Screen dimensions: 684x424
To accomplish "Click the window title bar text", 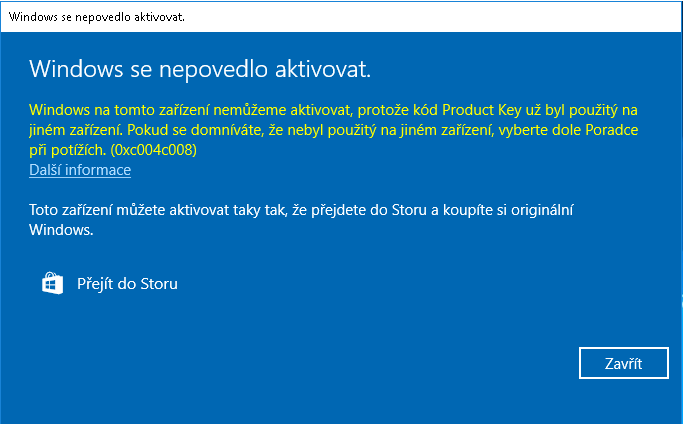I will (x=97, y=17).
